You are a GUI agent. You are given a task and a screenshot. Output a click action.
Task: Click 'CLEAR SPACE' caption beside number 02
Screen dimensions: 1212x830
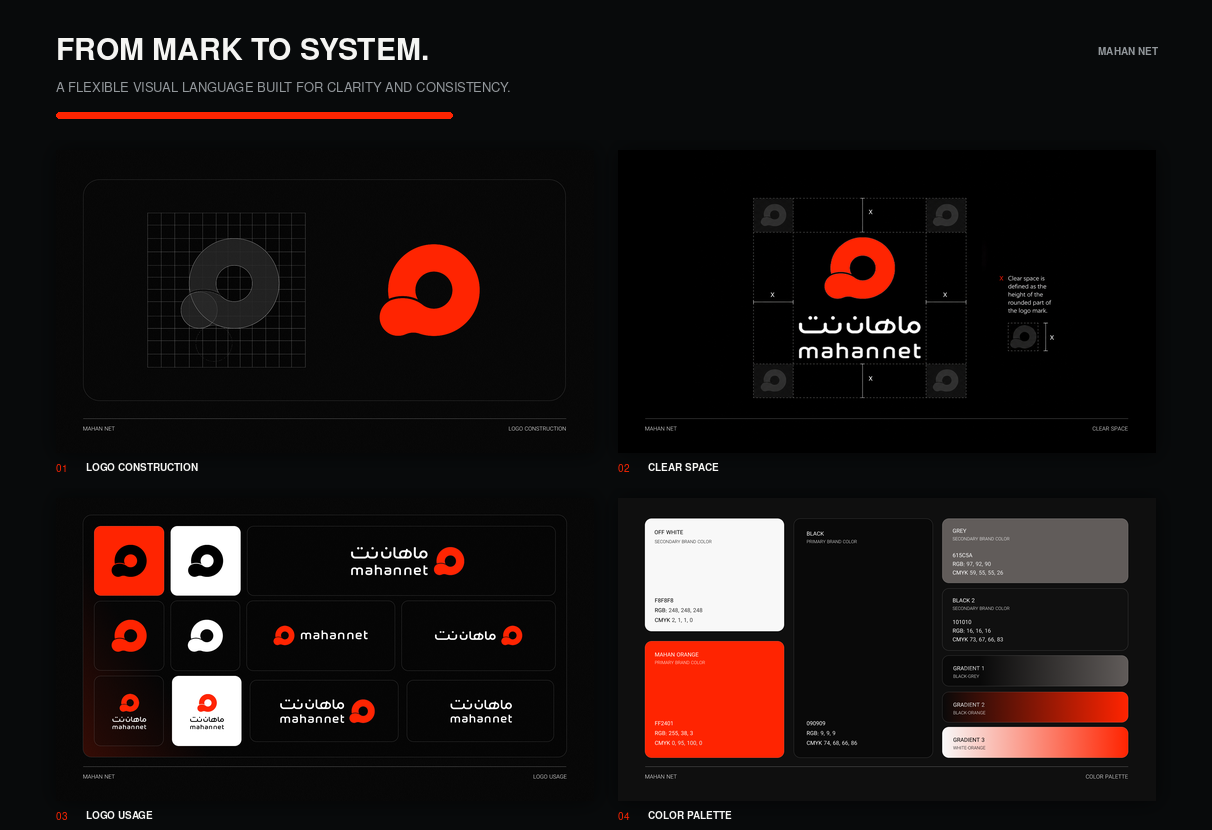[683, 467]
